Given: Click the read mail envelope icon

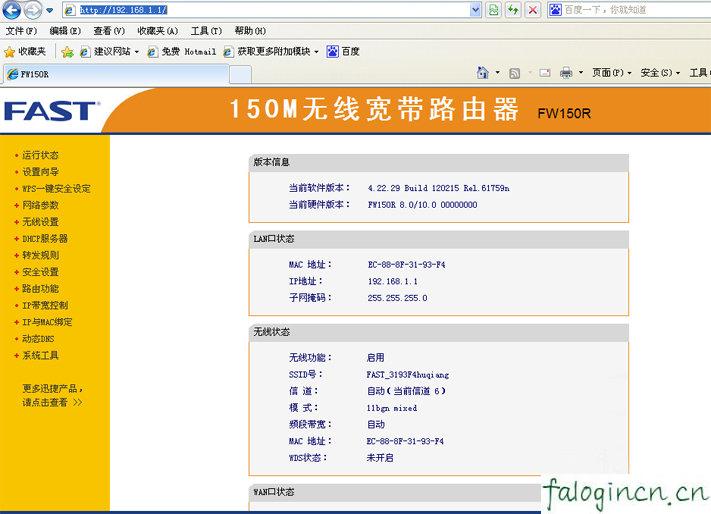Looking at the screenshot, I should (x=545, y=73).
